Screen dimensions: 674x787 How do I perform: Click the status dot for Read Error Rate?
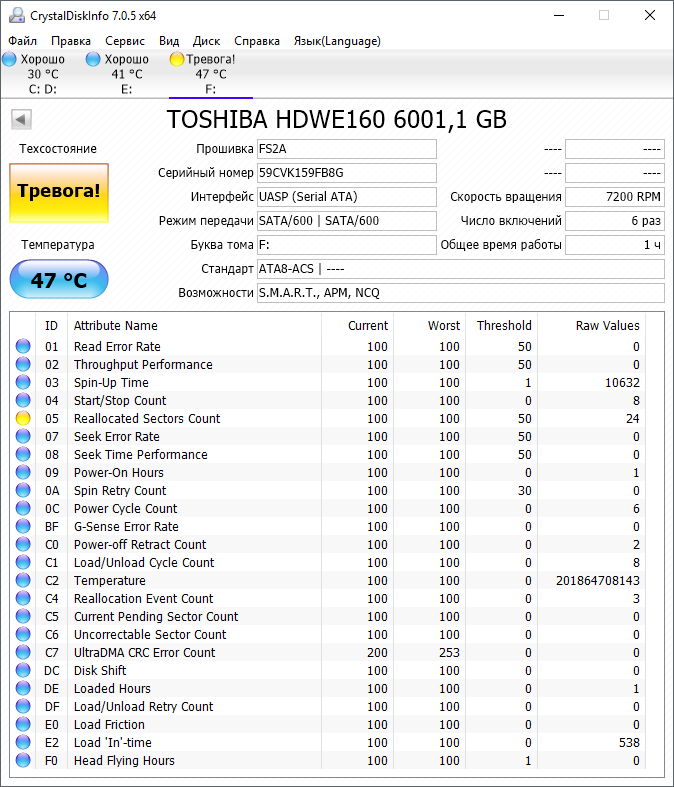coord(23,346)
